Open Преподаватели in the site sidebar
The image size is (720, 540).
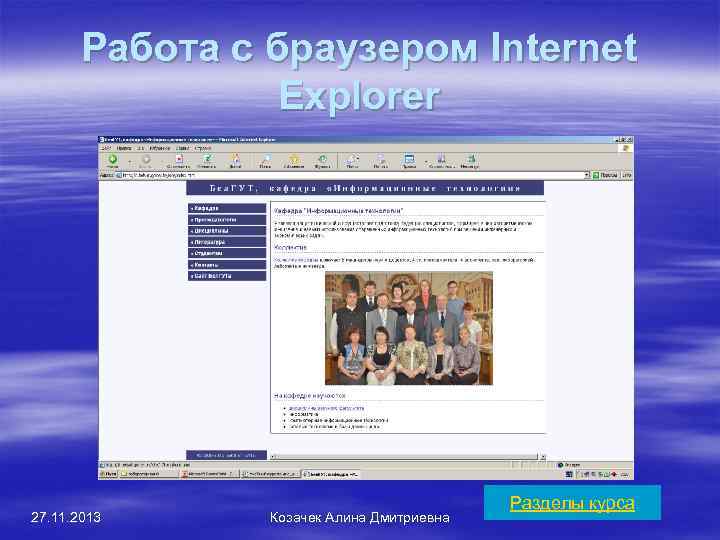[x=227, y=219]
